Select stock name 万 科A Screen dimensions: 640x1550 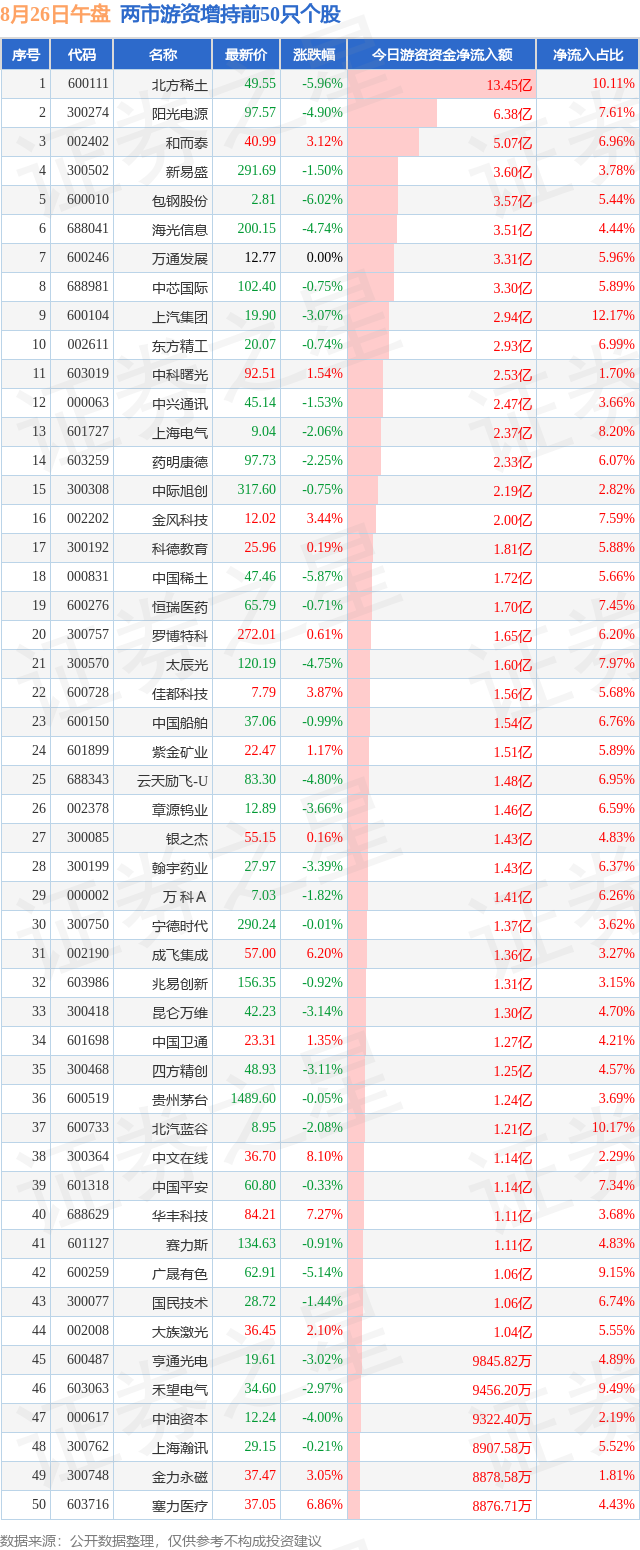186,896
